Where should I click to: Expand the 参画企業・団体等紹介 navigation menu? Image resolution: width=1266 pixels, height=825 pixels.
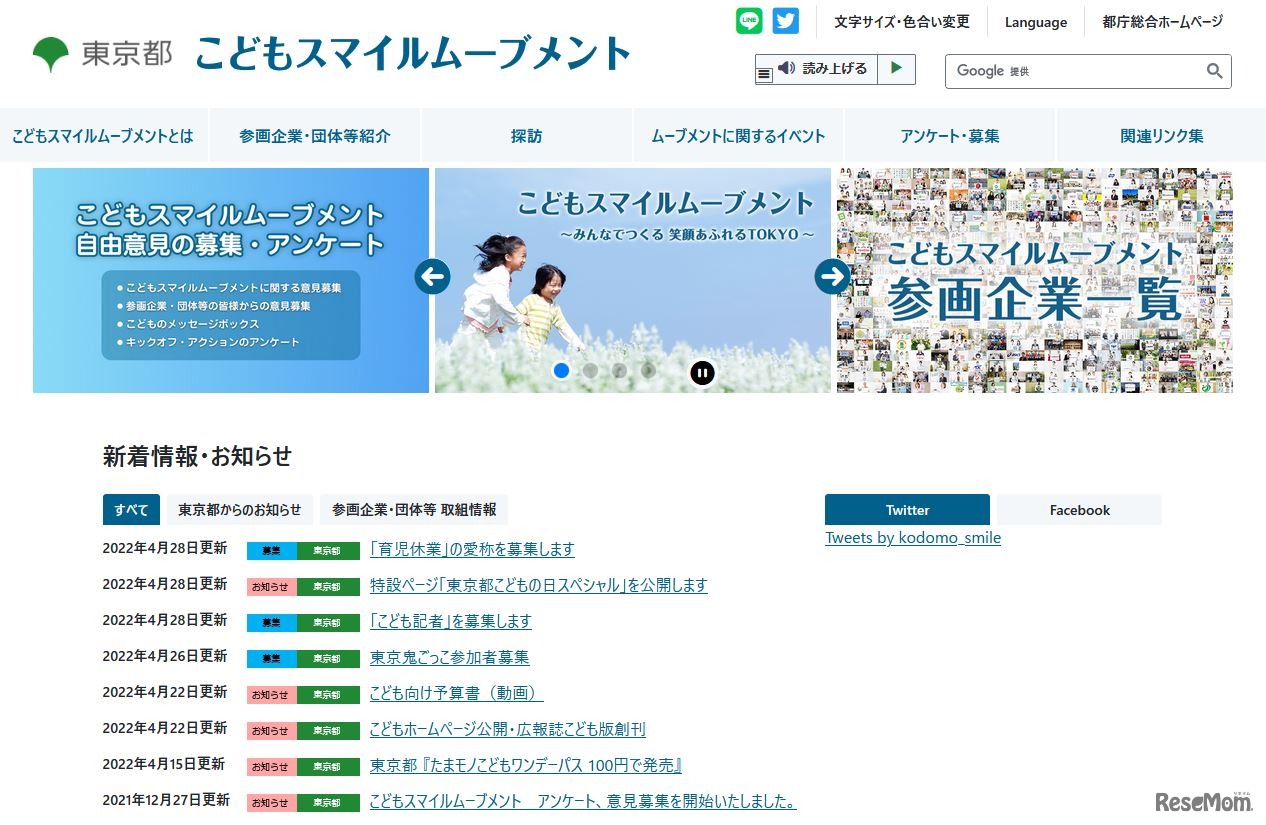click(315, 135)
